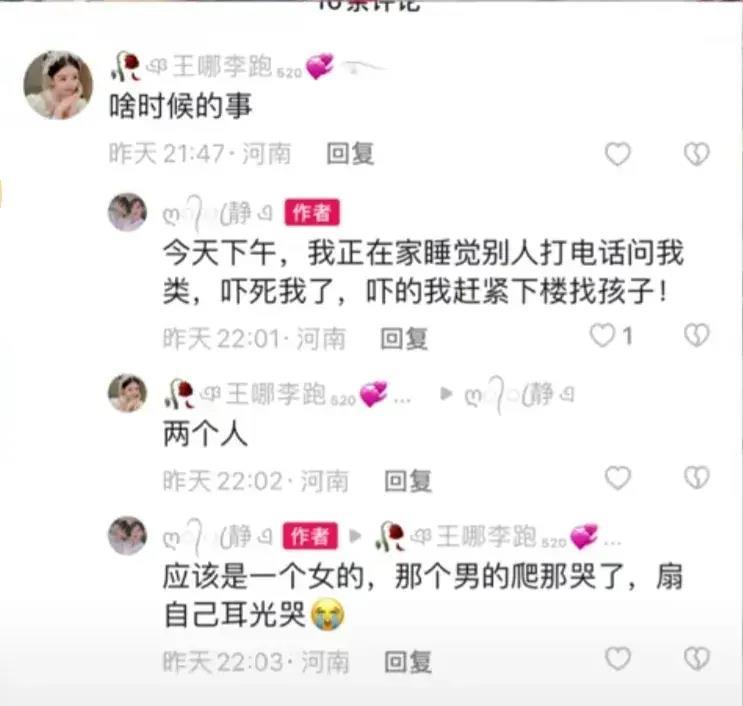Like the author's reply posted at 22:01
The width and height of the screenshot is (743, 706).
602,335
